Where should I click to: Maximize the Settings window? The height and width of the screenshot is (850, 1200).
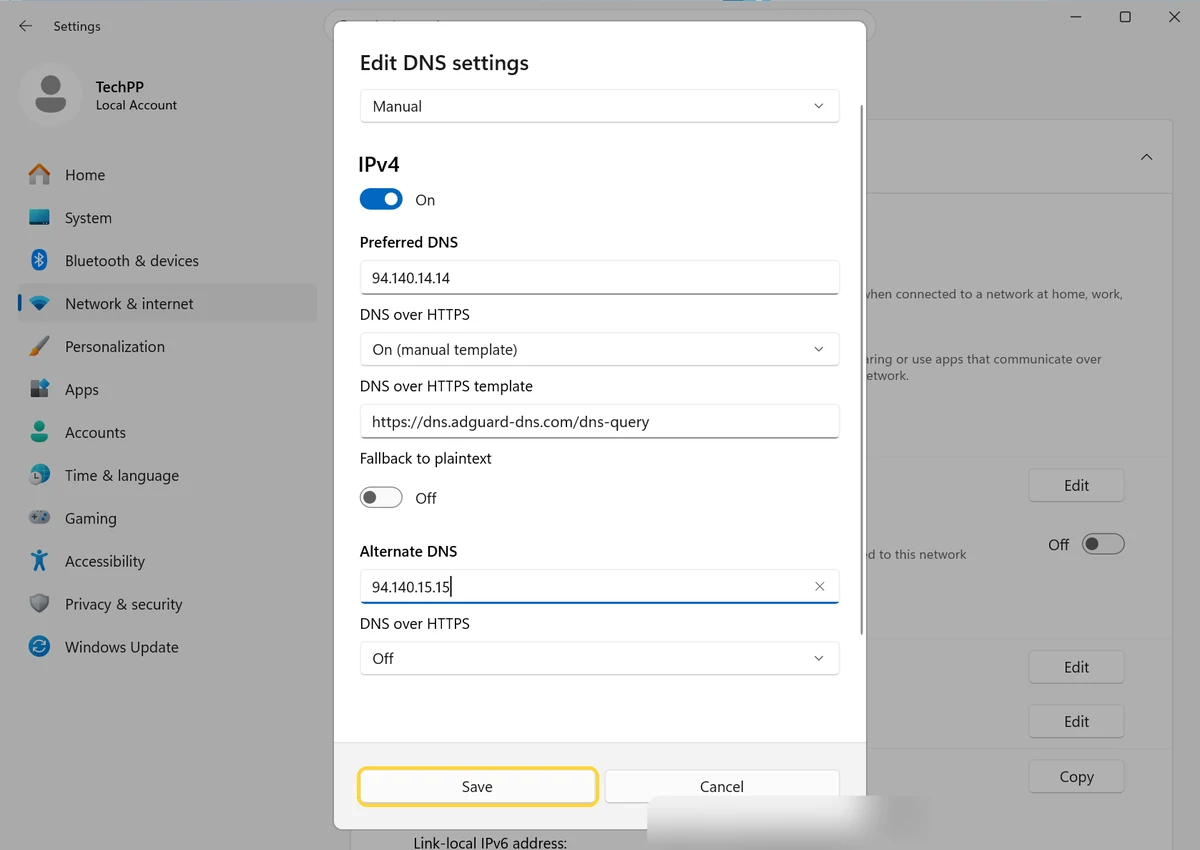tap(1125, 17)
